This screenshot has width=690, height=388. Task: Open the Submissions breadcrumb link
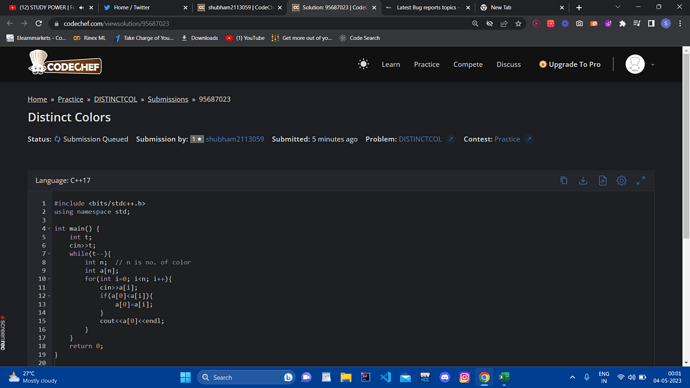[168, 99]
